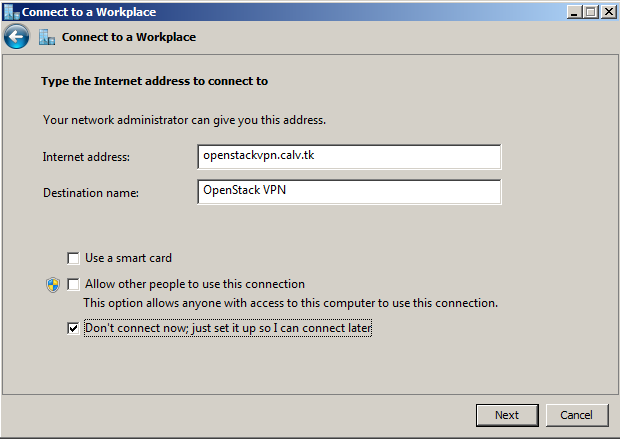This screenshot has width=620, height=439.
Task: Uncheck Don't connect now option
Action: pyautogui.click(x=73, y=328)
